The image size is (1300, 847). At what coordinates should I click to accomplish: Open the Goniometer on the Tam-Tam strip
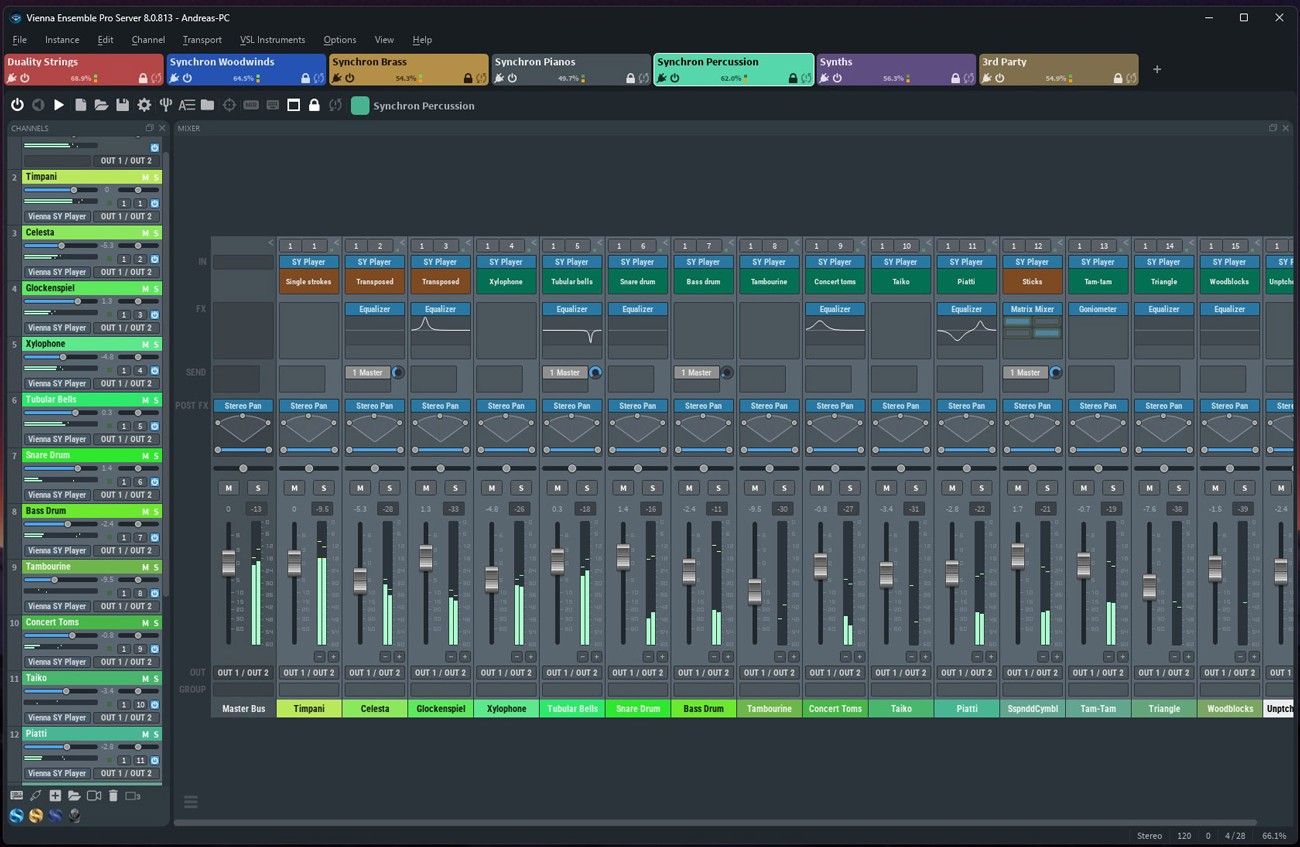[x=1098, y=309]
